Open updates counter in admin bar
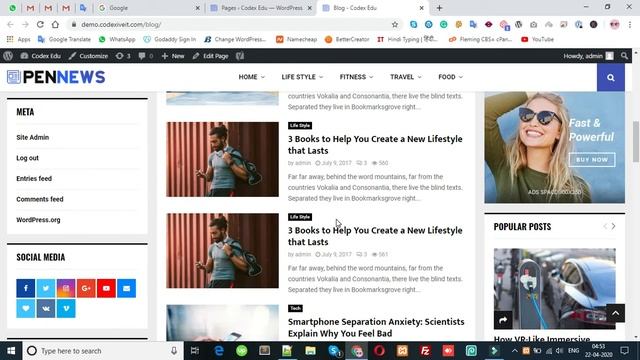Screen dimensions: 640x360 click(123, 56)
